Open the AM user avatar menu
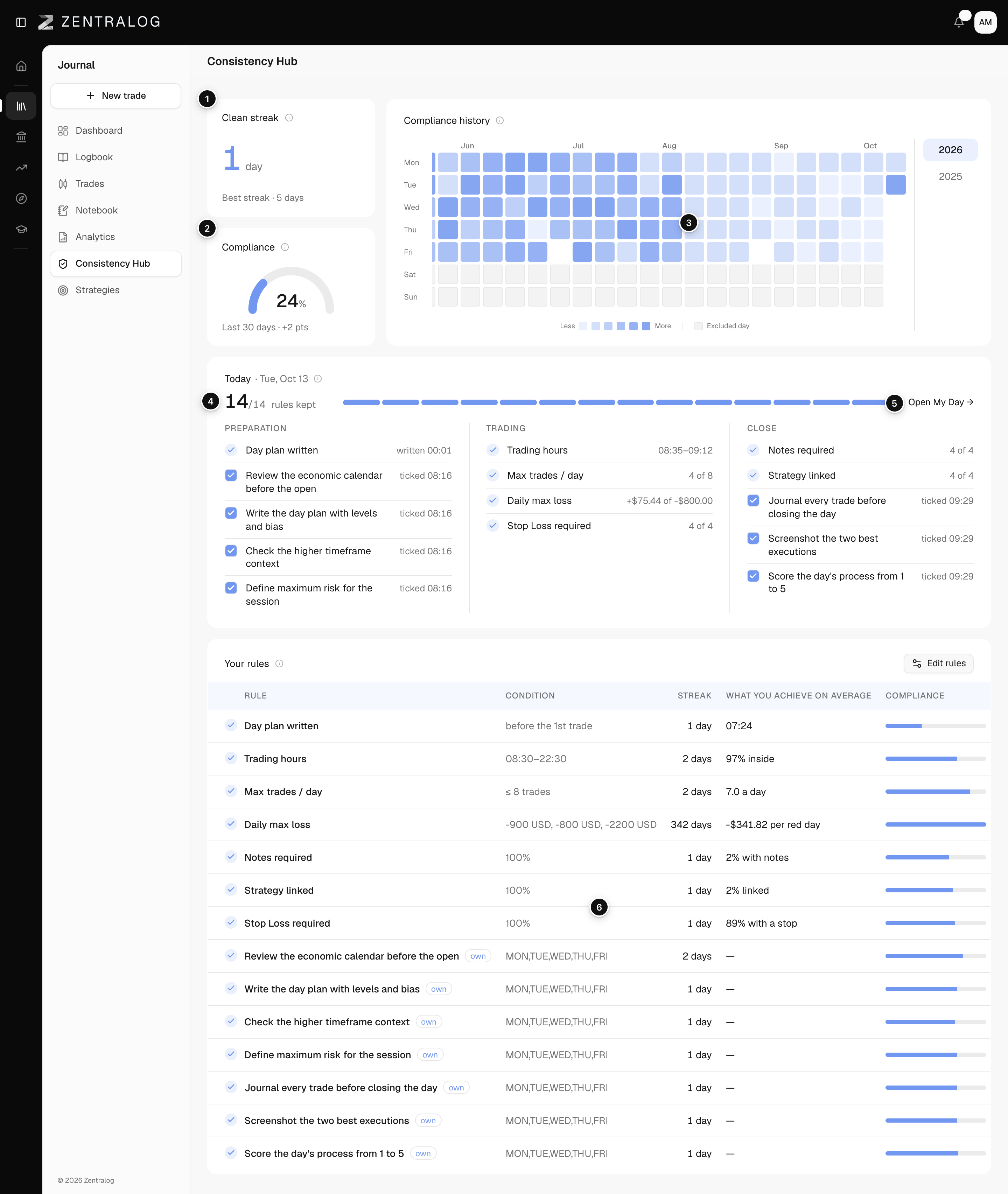Image resolution: width=1008 pixels, height=1194 pixels. coord(985,22)
